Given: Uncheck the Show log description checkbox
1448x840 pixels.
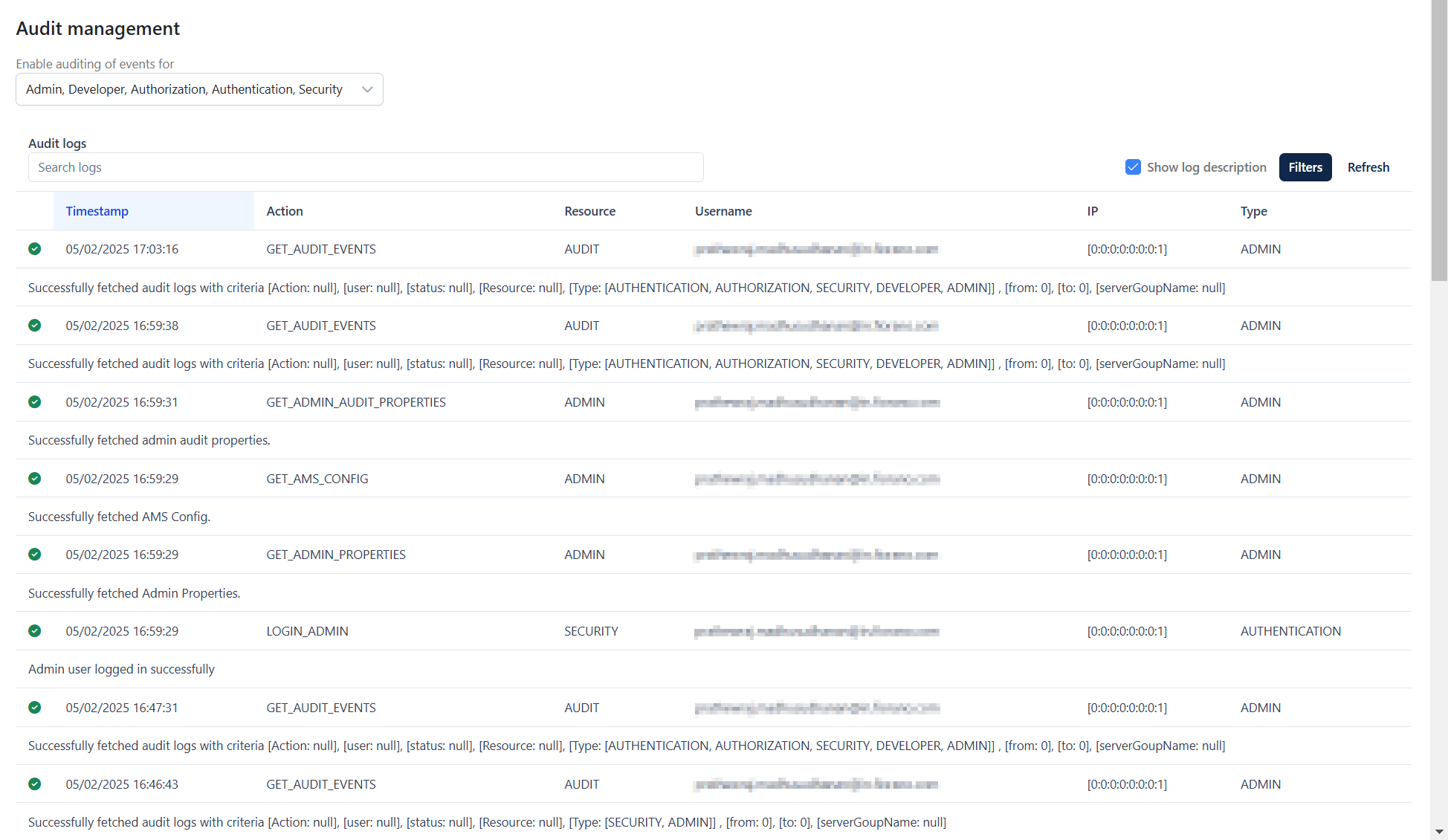Looking at the screenshot, I should pyautogui.click(x=1133, y=167).
